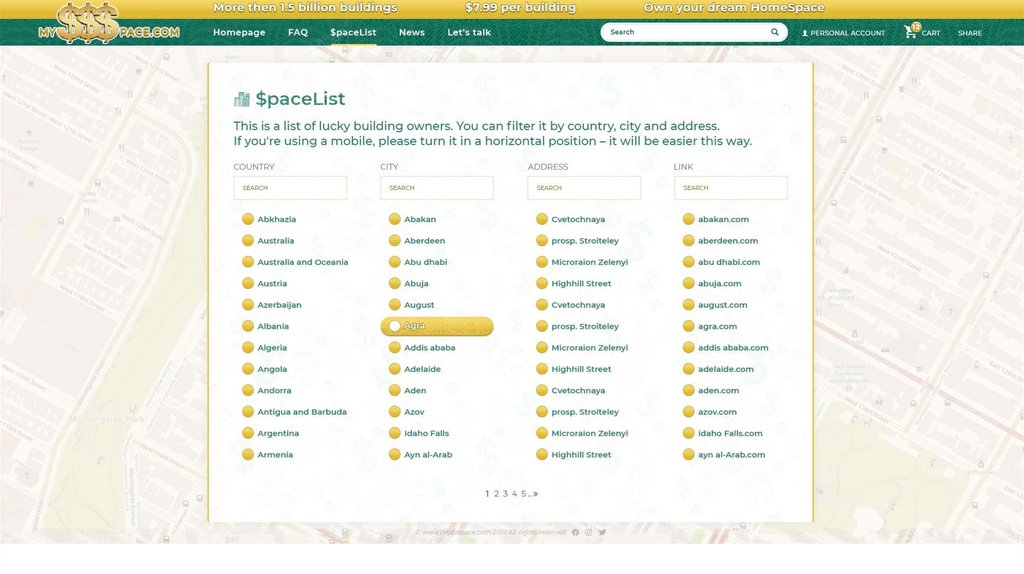The width and height of the screenshot is (1024, 574).
Task: Click the Twitter icon in the footer
Action: [x=602, y=532]
